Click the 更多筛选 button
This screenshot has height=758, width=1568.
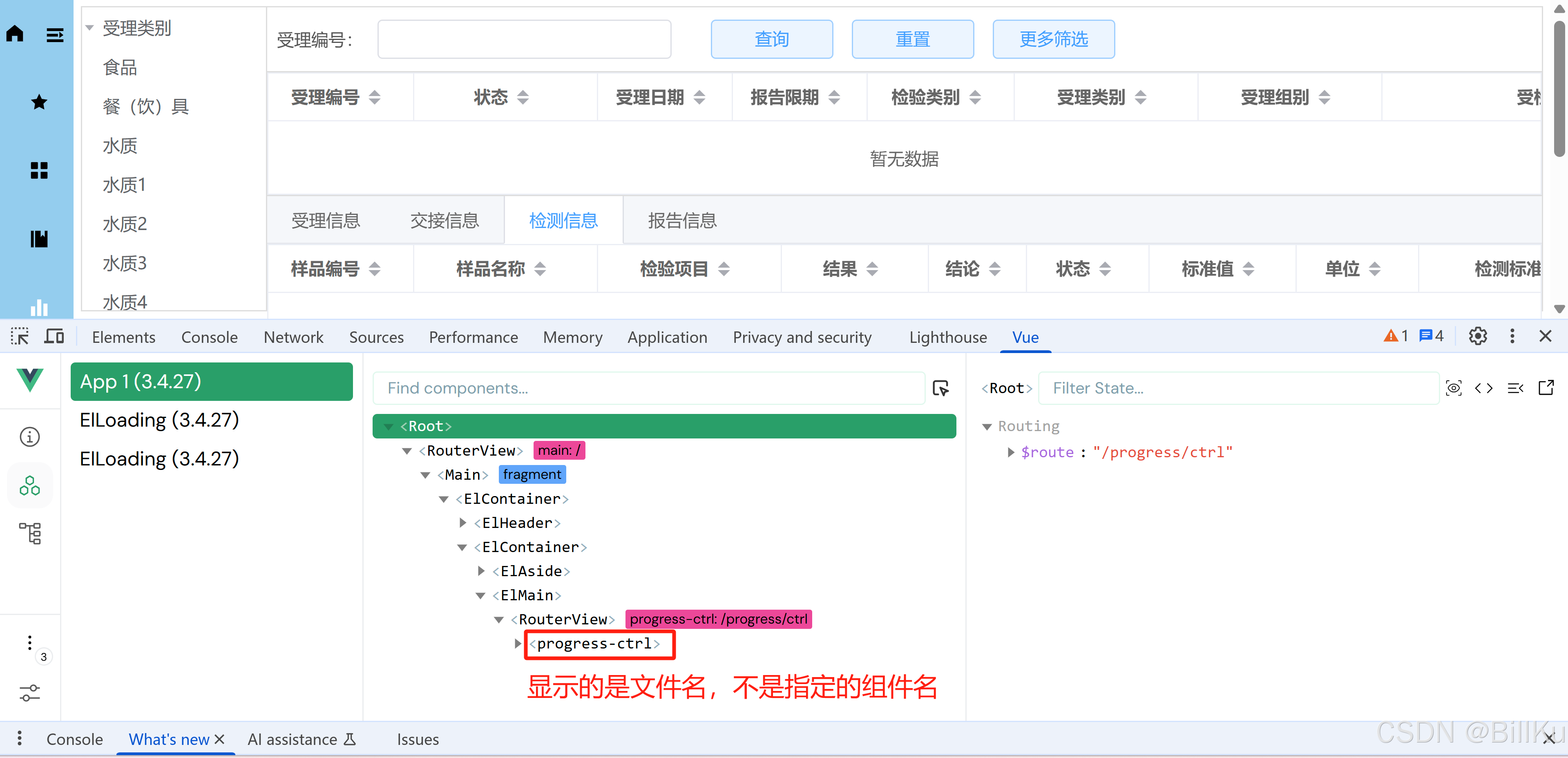click(1053, 40)
